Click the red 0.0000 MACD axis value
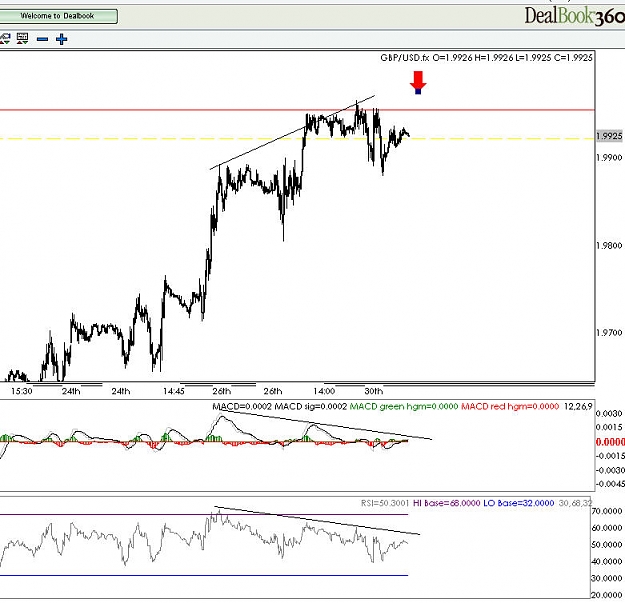The image size is (625, 603). (x=610, y=442)
